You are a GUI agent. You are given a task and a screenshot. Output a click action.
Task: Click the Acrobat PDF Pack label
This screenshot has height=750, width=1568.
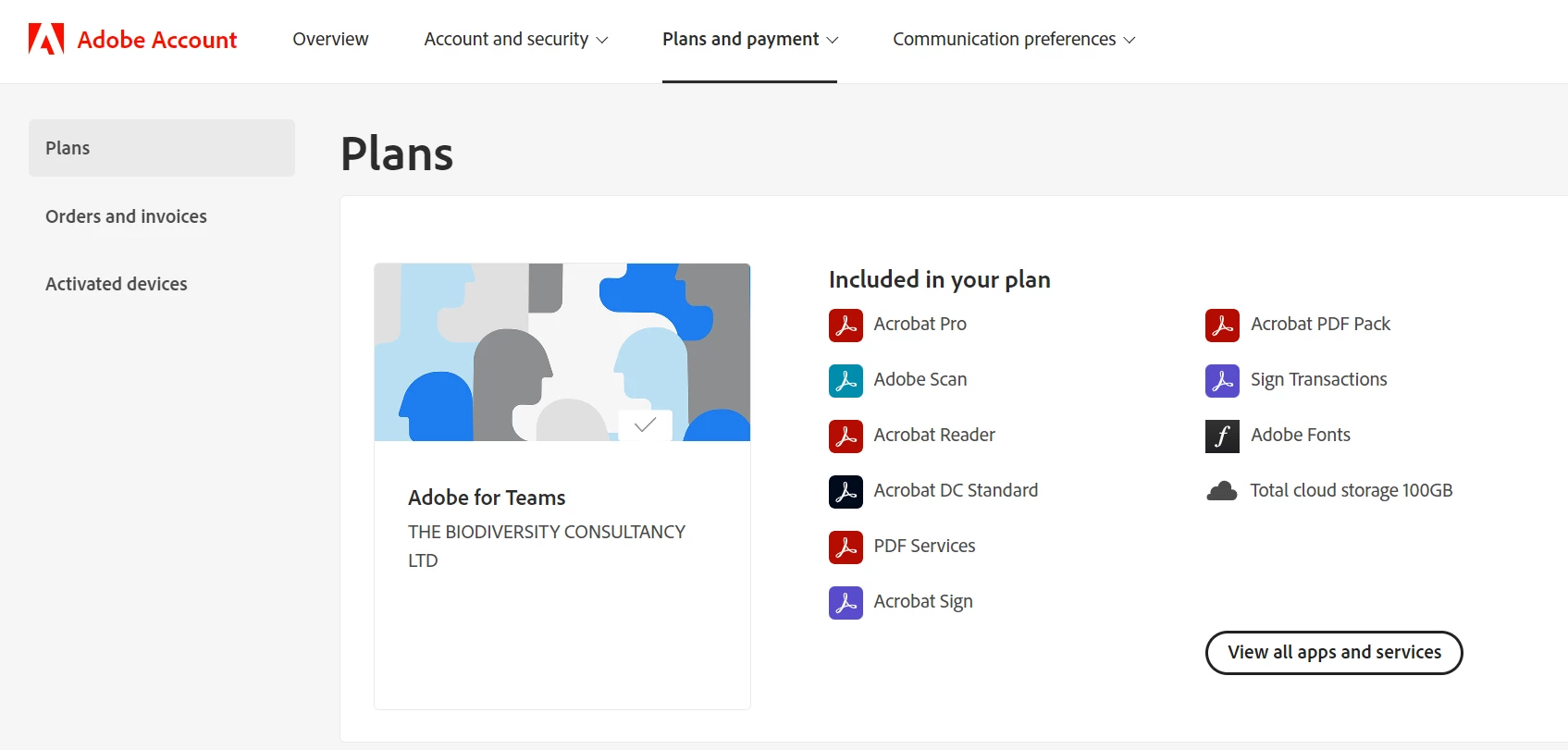[1321, 324]
